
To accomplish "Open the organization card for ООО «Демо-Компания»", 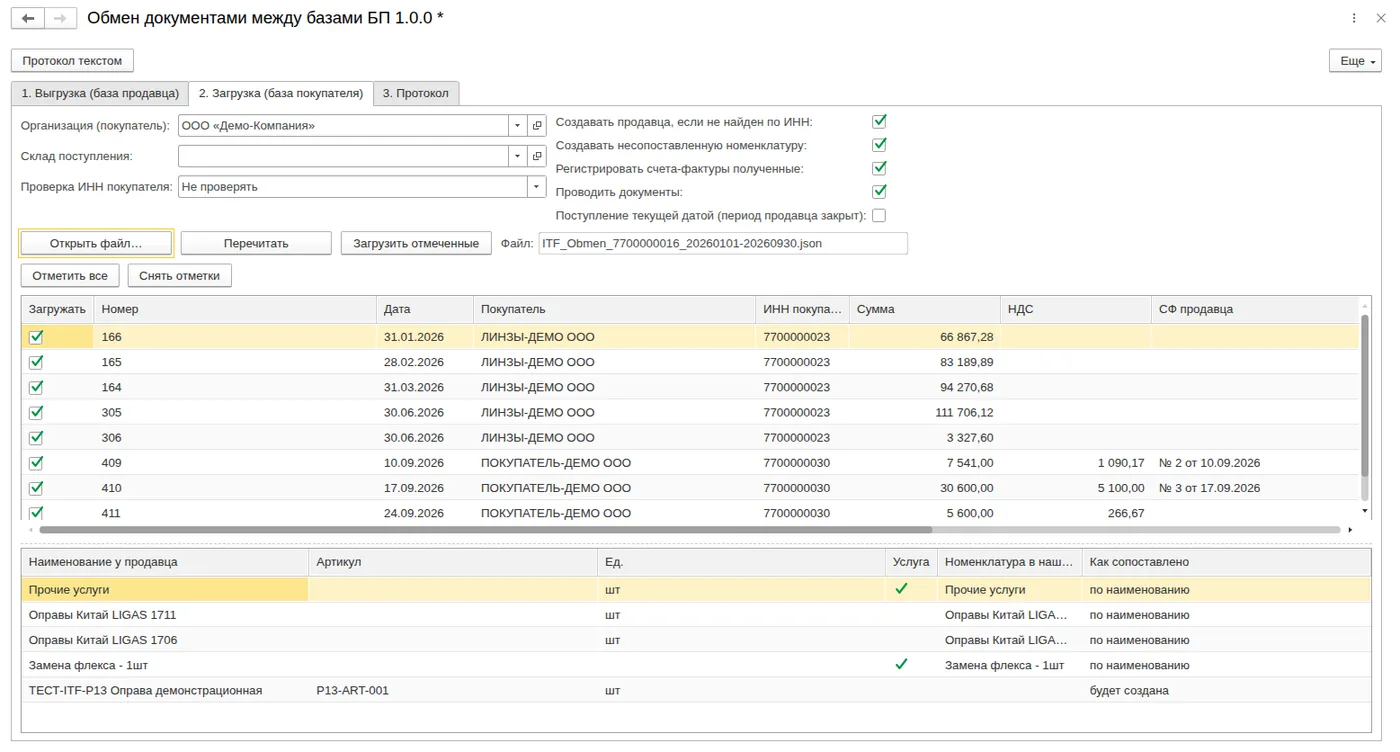I will coord(537,126).
